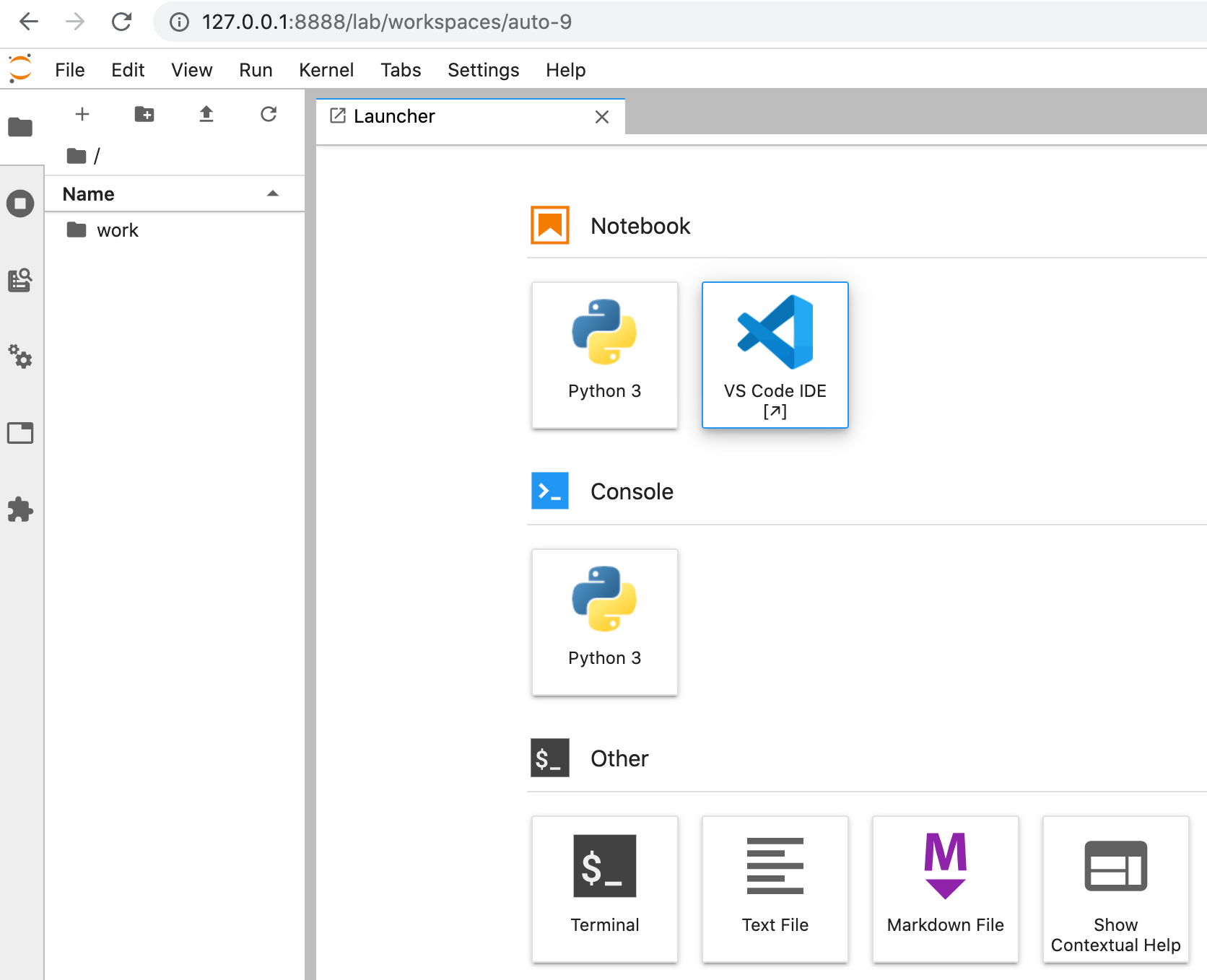Open the Running Terminals and Kernels panel
This screenshot has width=1207, height=980.
click(20, 204)
